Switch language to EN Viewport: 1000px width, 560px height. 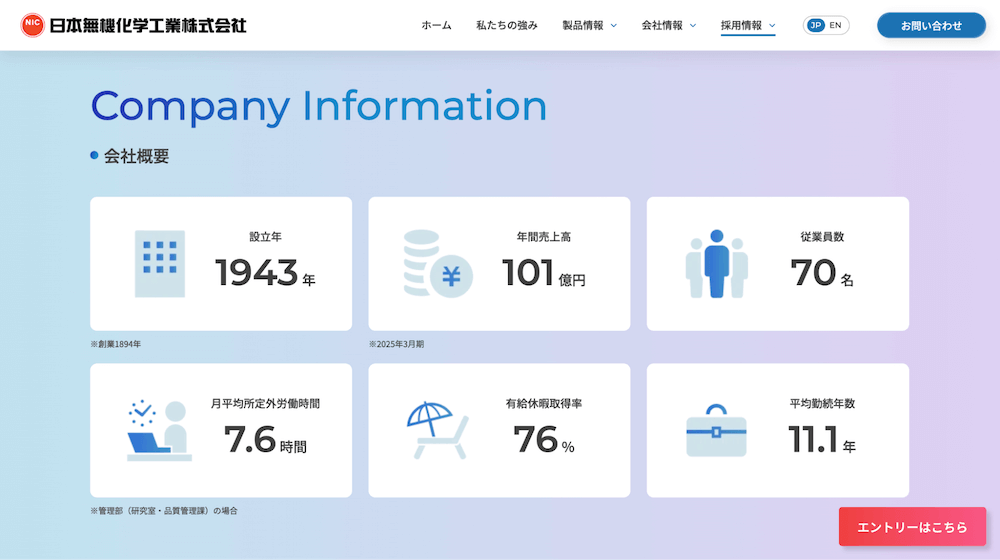coord(836,25)
